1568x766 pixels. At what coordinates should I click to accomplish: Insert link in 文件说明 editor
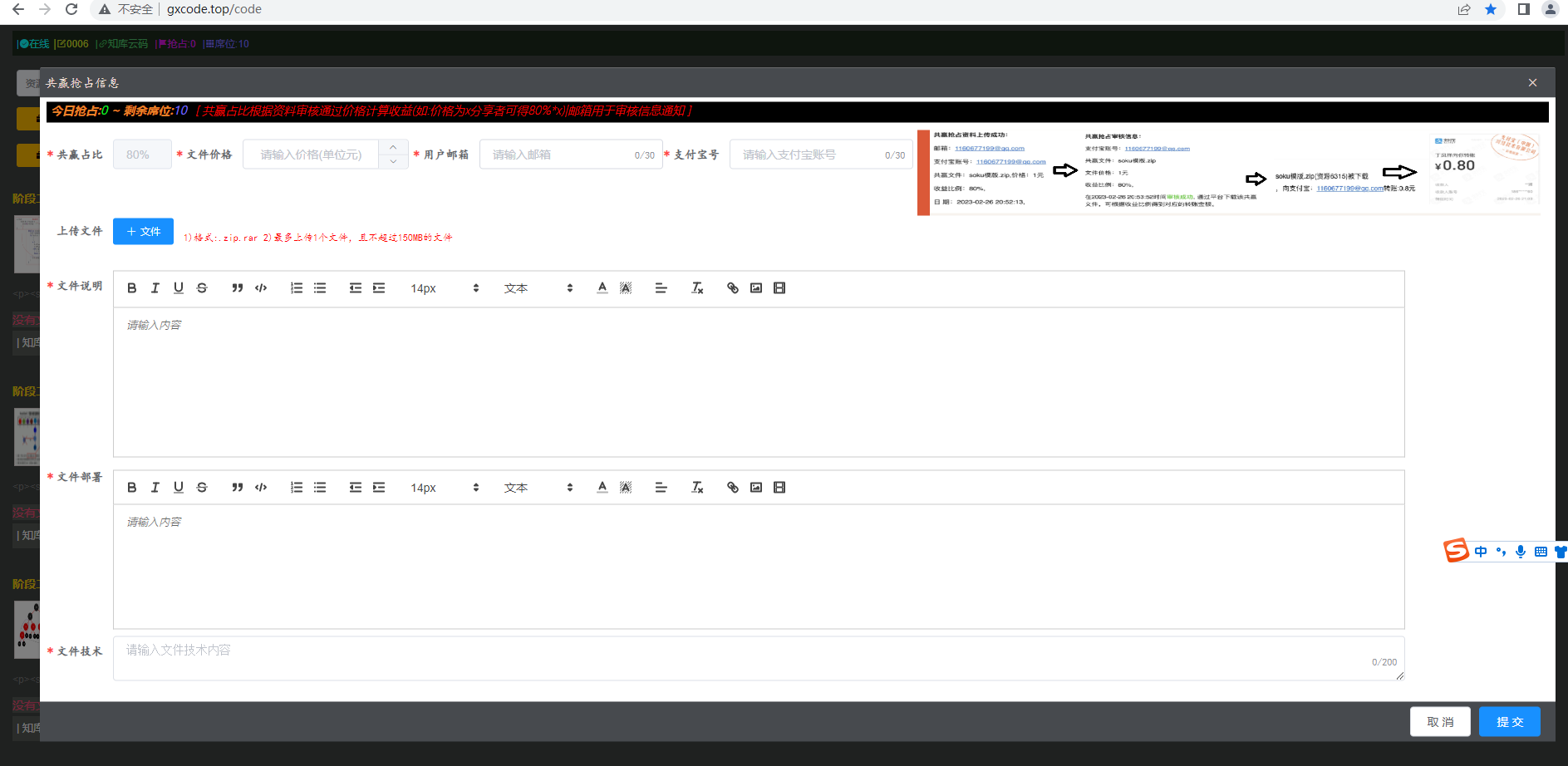[x=733, y=288]
